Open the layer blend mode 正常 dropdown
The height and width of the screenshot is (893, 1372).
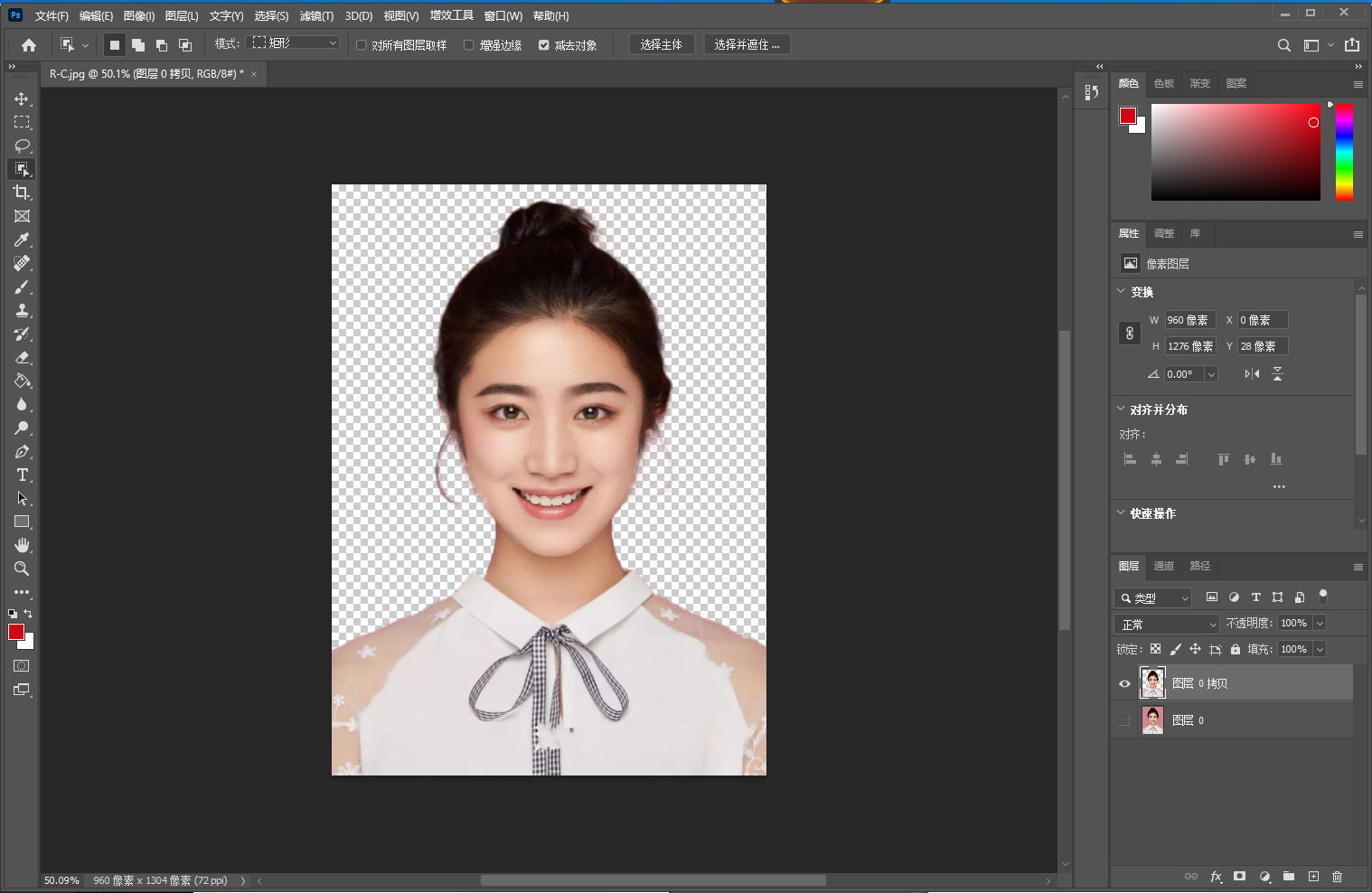pos(1168,624)
